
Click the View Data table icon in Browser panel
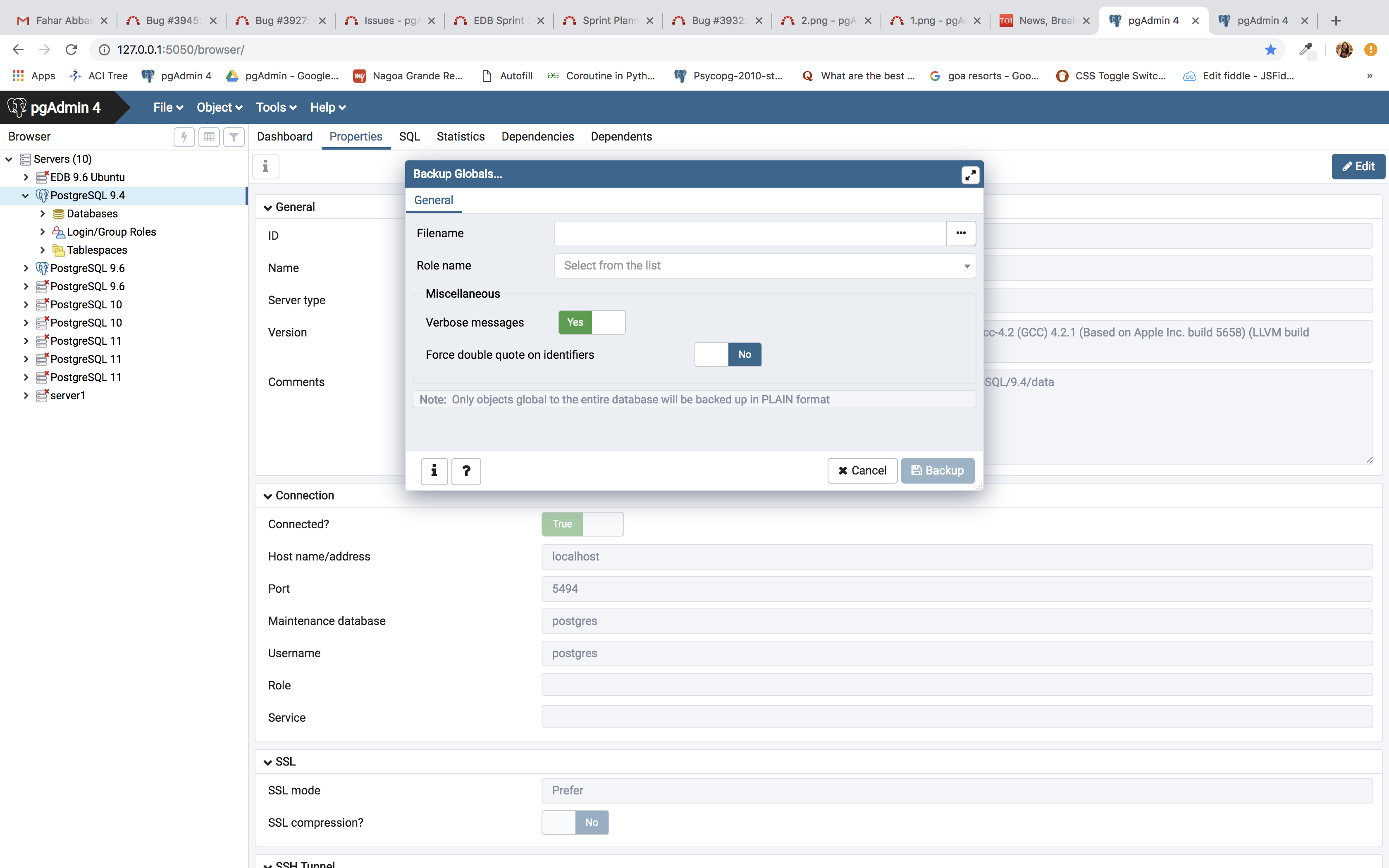point(209,137)
